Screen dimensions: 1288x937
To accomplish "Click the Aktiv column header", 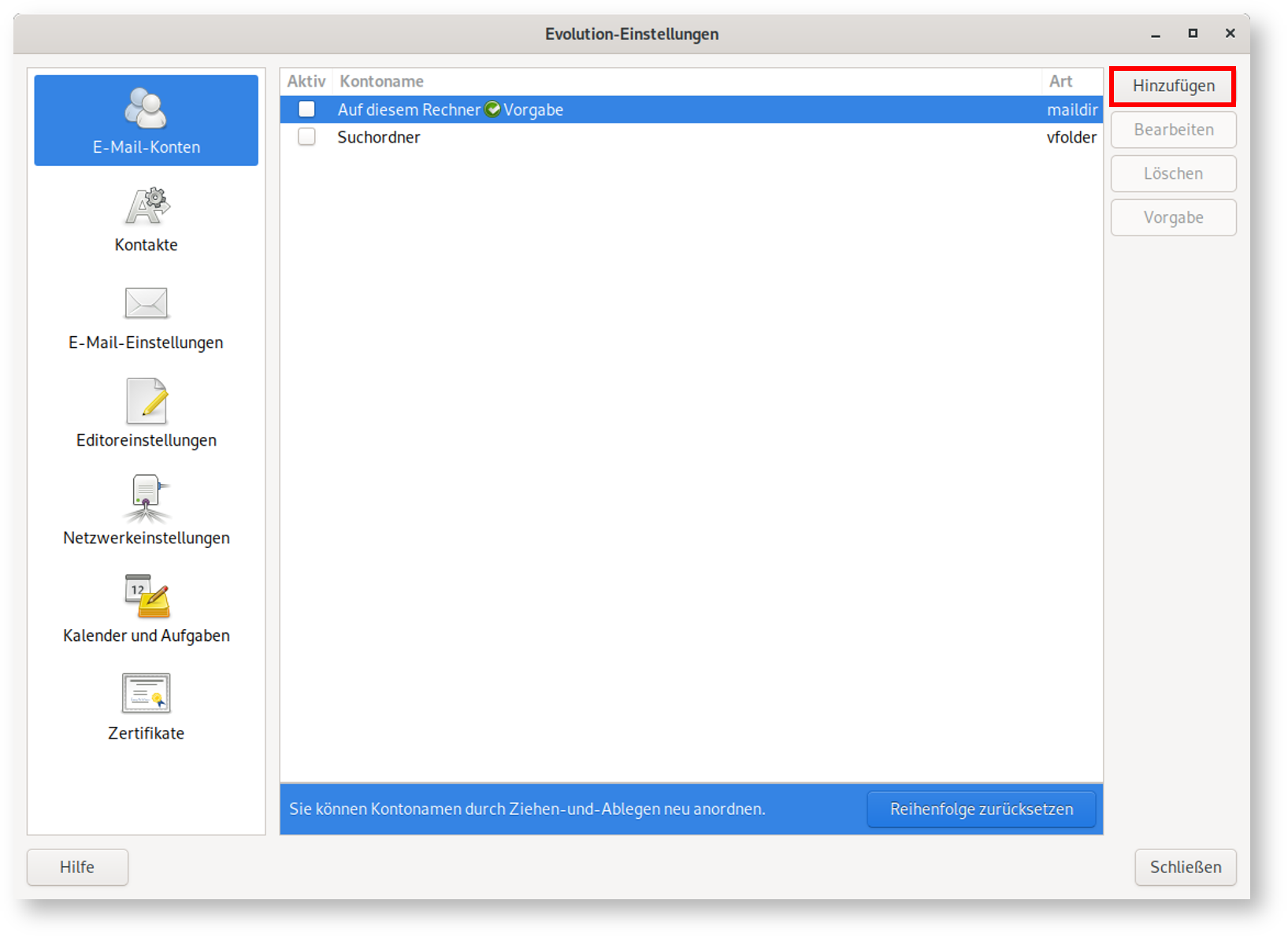I will [x=306, y=81].
